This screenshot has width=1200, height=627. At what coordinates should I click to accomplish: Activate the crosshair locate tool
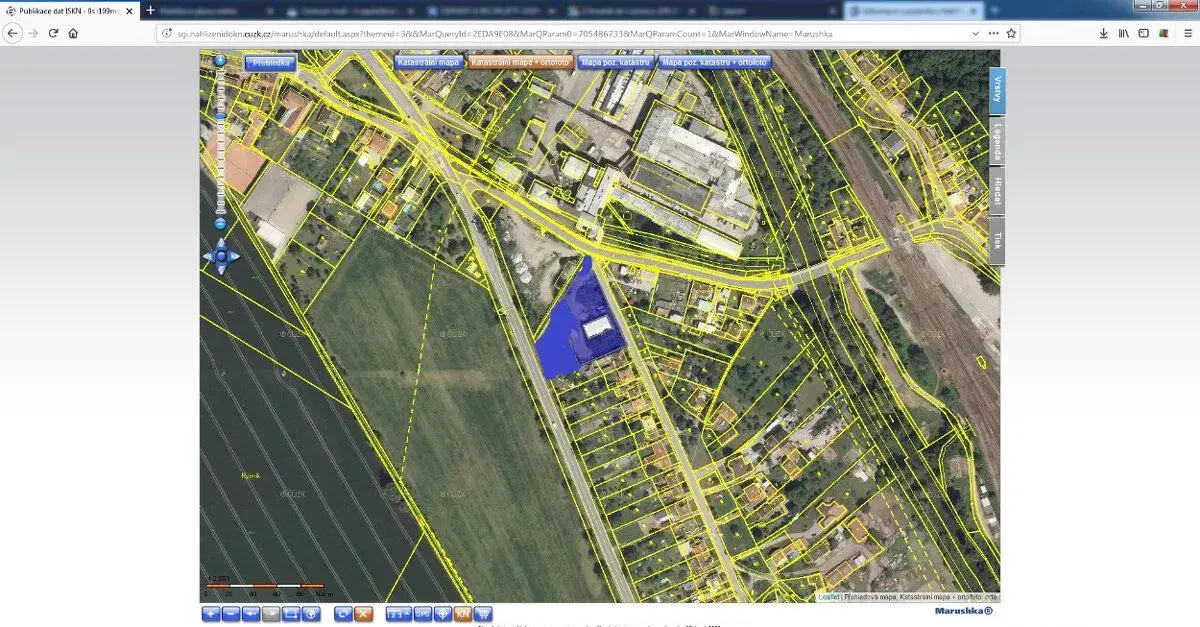(443, 613)
